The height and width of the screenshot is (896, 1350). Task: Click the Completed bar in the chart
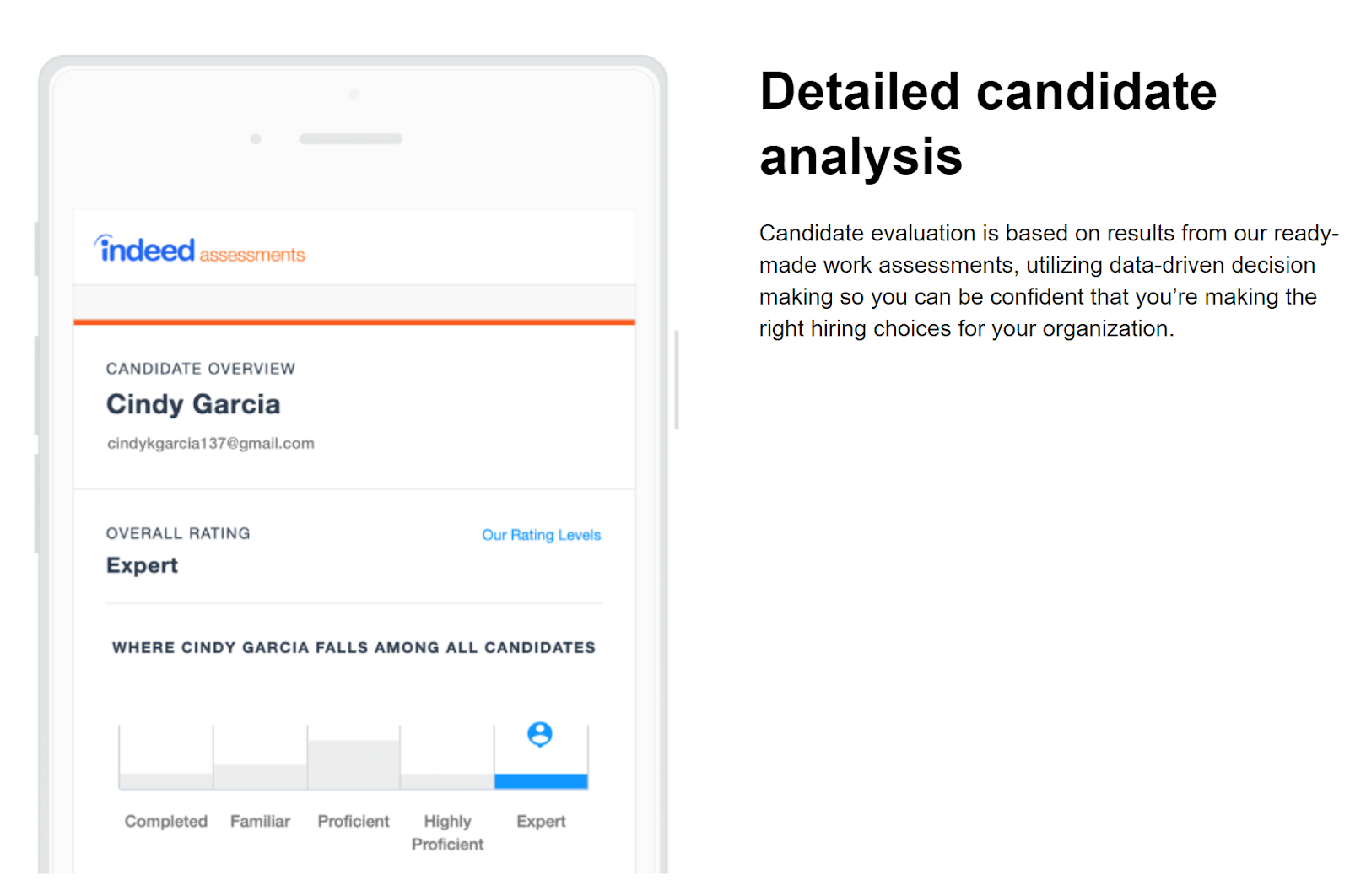pyautogui.click(x=166, y=781)
